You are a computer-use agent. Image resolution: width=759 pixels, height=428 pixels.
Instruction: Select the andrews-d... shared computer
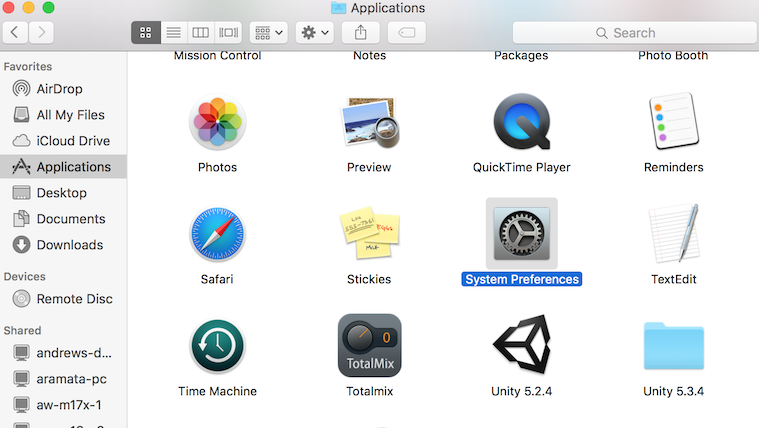[x=63, y=352]
